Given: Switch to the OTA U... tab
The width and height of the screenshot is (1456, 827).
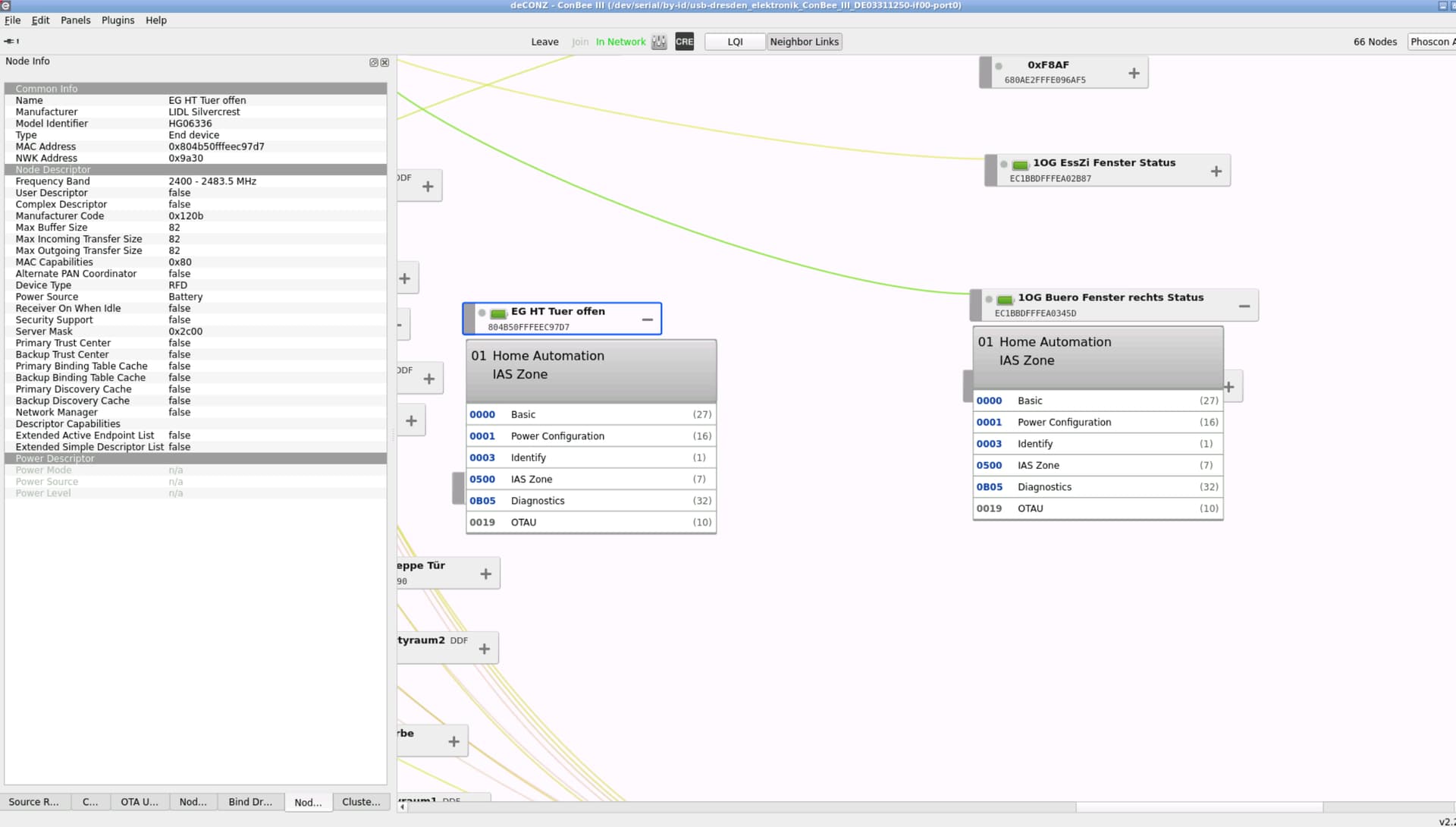Looking at the screenshot, I should click(140, 802).
